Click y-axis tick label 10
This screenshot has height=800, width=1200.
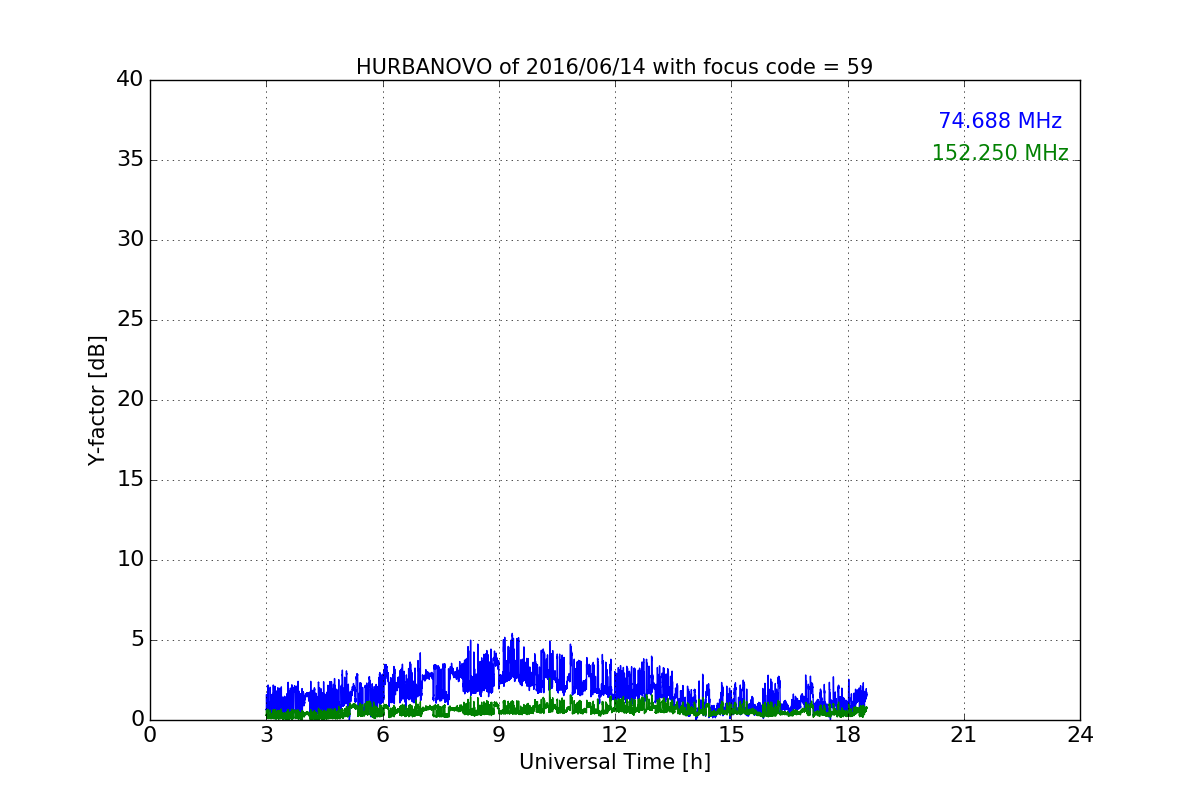(x=130, y=560)
